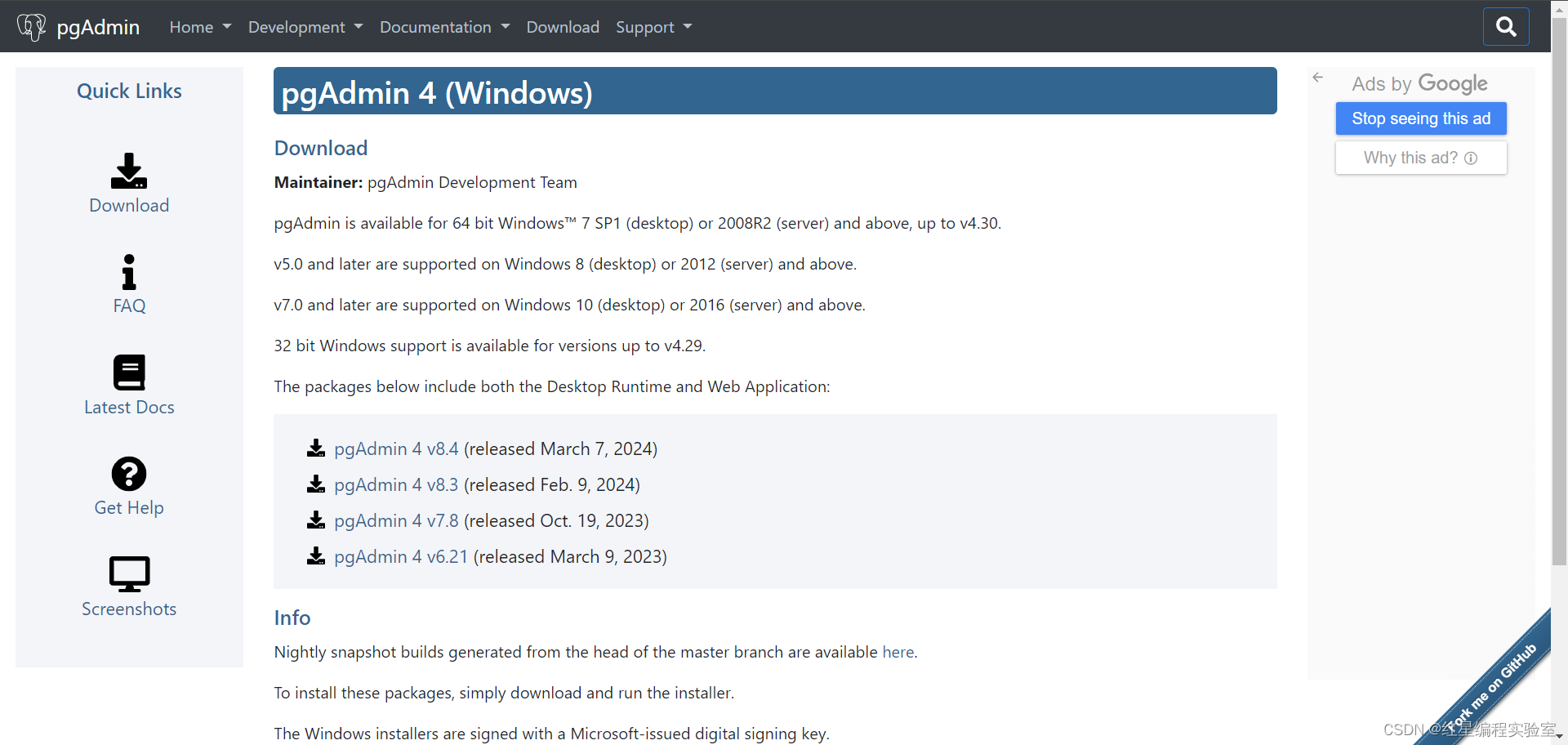Expand the Development dropdown menu
The width and height of the screenshot is (1568, 745).
click(305, 27)
